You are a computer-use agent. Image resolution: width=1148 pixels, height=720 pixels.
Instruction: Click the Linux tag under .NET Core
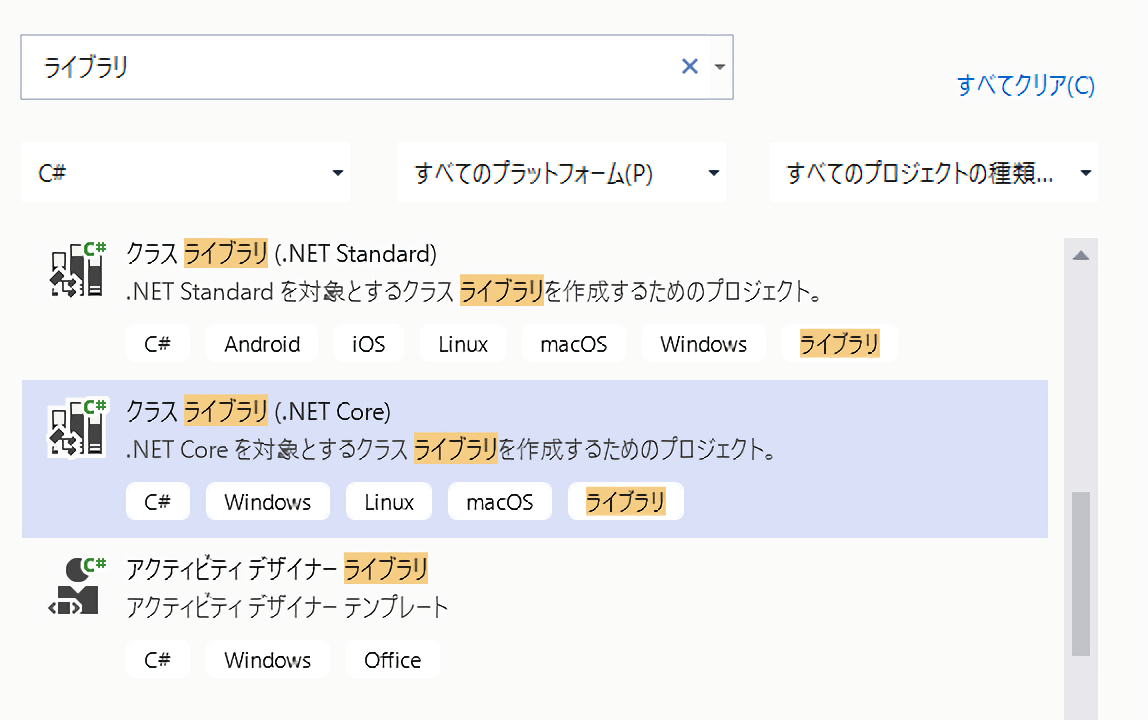tap(389, 502)
